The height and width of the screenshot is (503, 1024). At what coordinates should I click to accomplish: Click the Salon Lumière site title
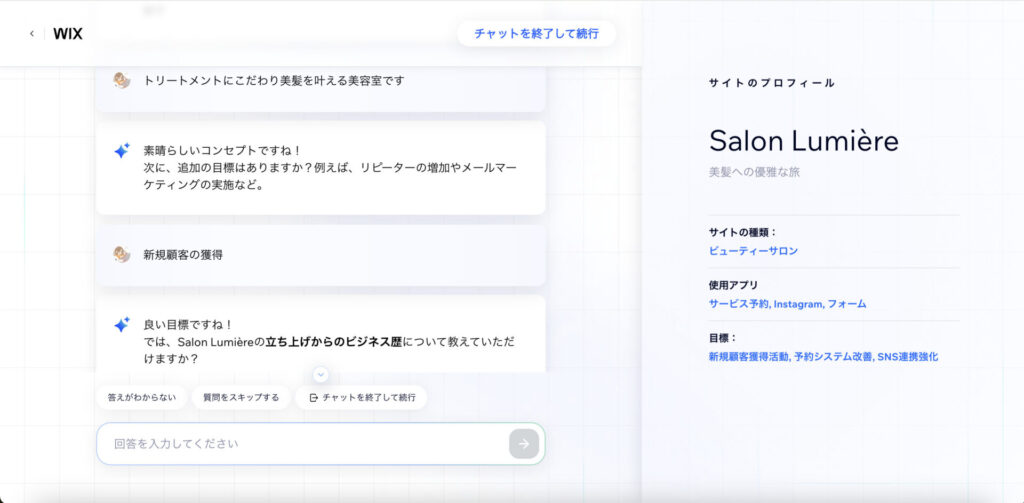[x=789, y=140]
